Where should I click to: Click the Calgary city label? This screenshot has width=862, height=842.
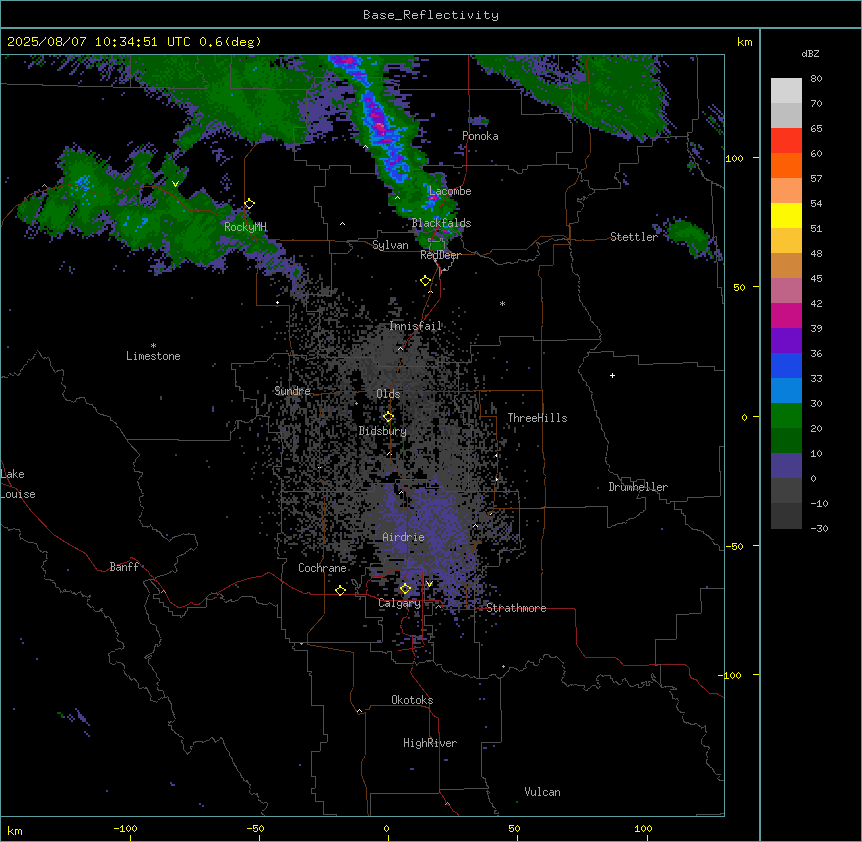pyautogui.click(x=399, y=603)
